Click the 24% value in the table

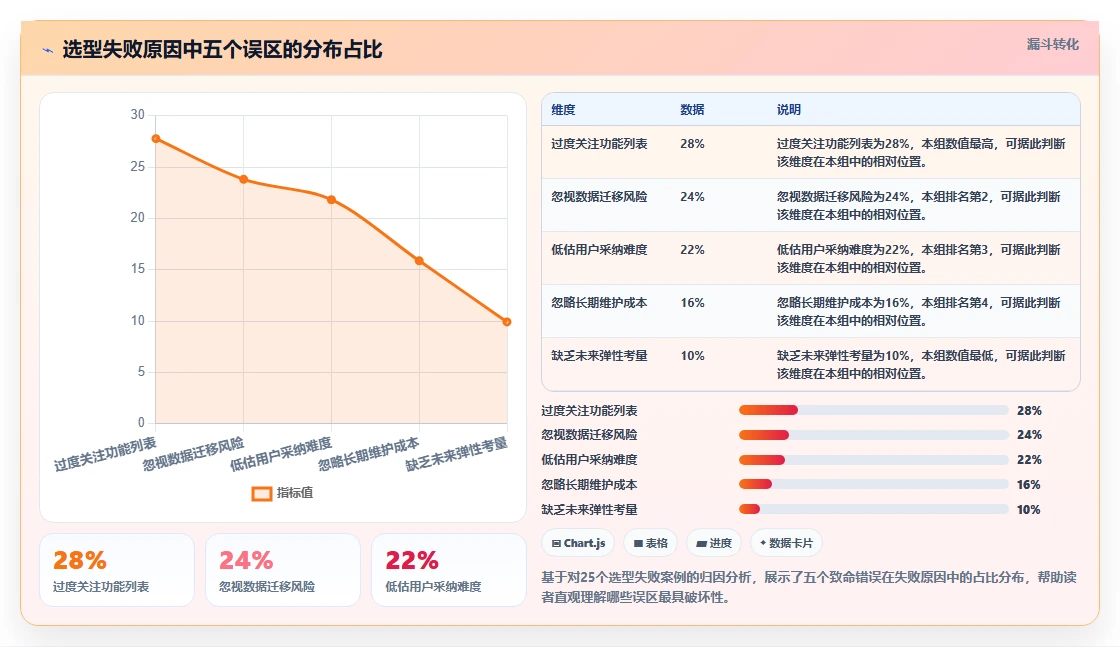coord(692,197)
